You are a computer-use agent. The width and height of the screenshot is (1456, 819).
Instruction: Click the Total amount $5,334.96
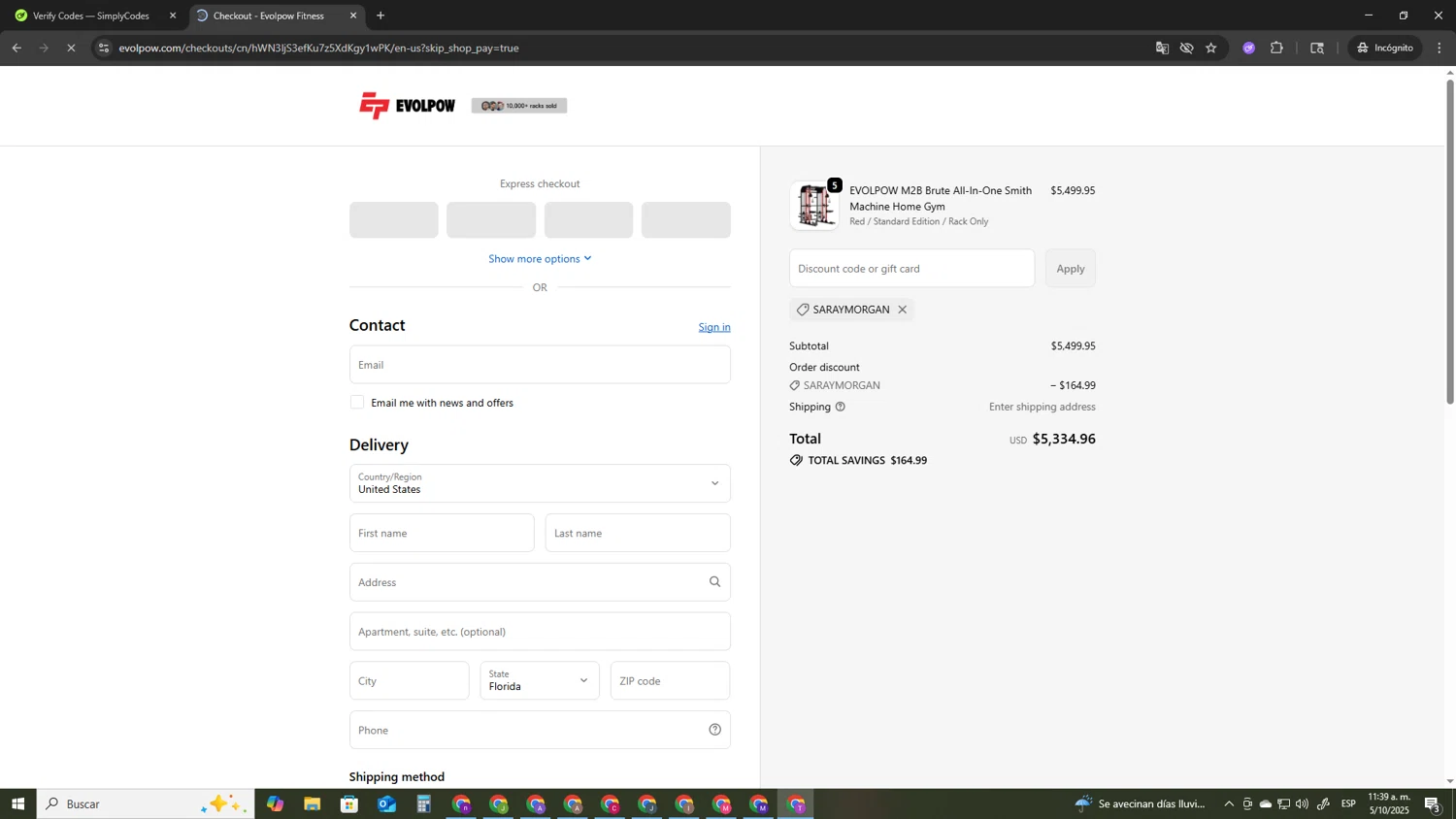coord(1063,439)
